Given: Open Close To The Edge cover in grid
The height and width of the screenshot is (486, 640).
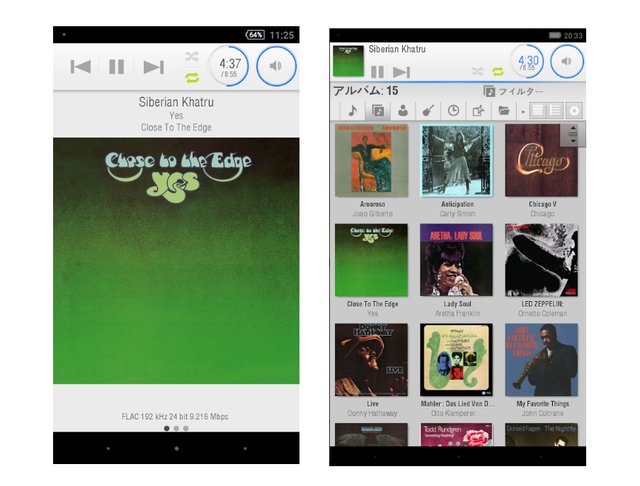Looking at the screenshot, I should [x=371, y=260].
